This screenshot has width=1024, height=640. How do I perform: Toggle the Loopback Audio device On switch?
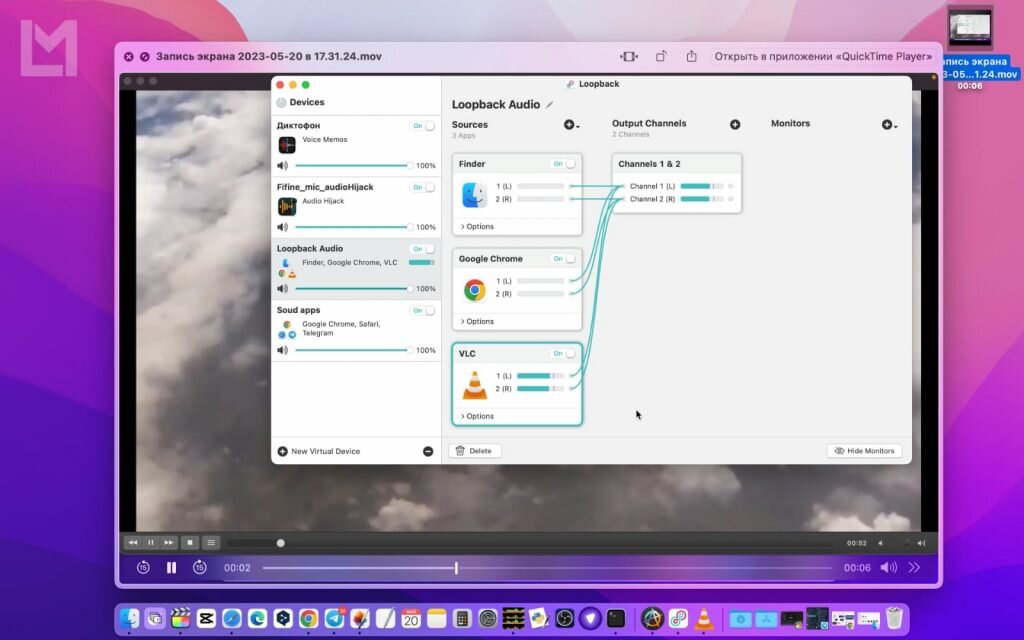coord(423,249)
